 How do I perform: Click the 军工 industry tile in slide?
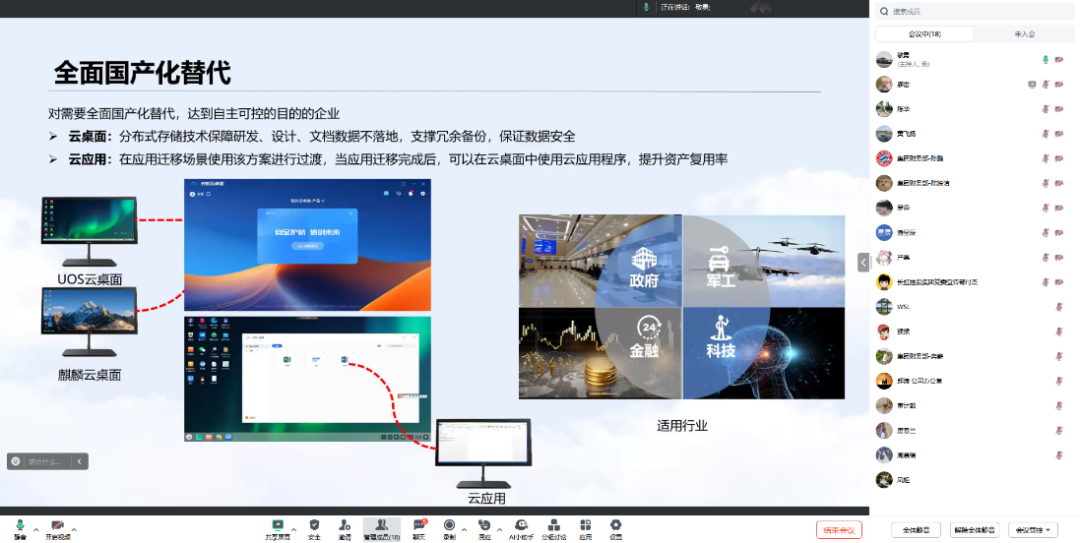click(x=764, y=260)
